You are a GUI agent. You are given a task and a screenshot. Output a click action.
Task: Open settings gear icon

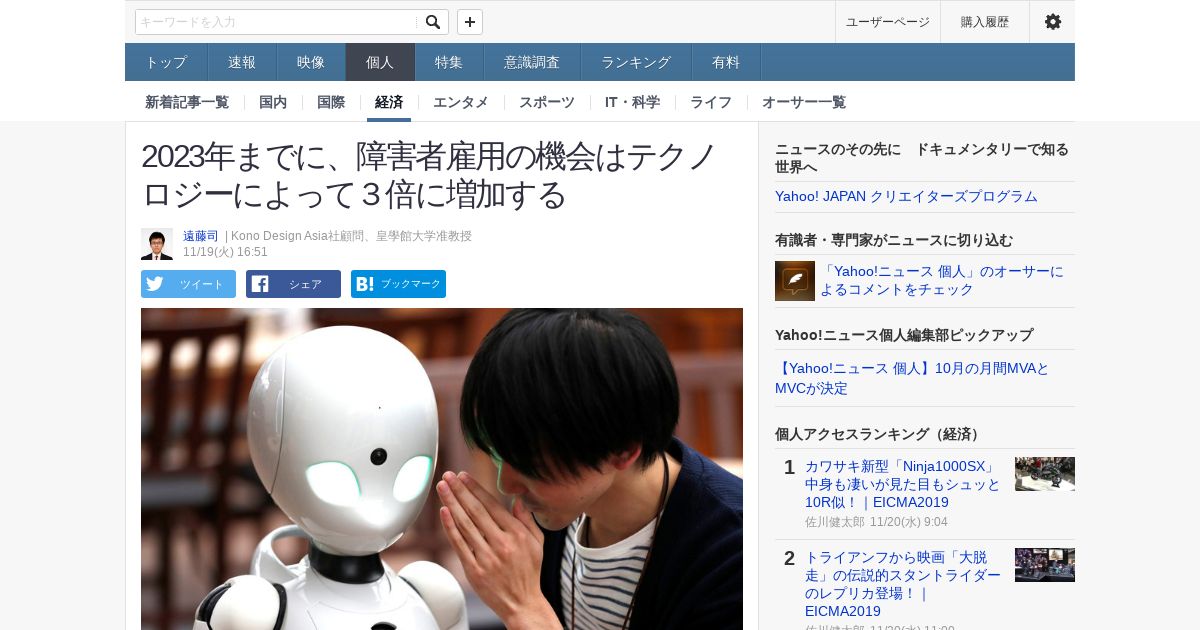[x=1053, y=22]
